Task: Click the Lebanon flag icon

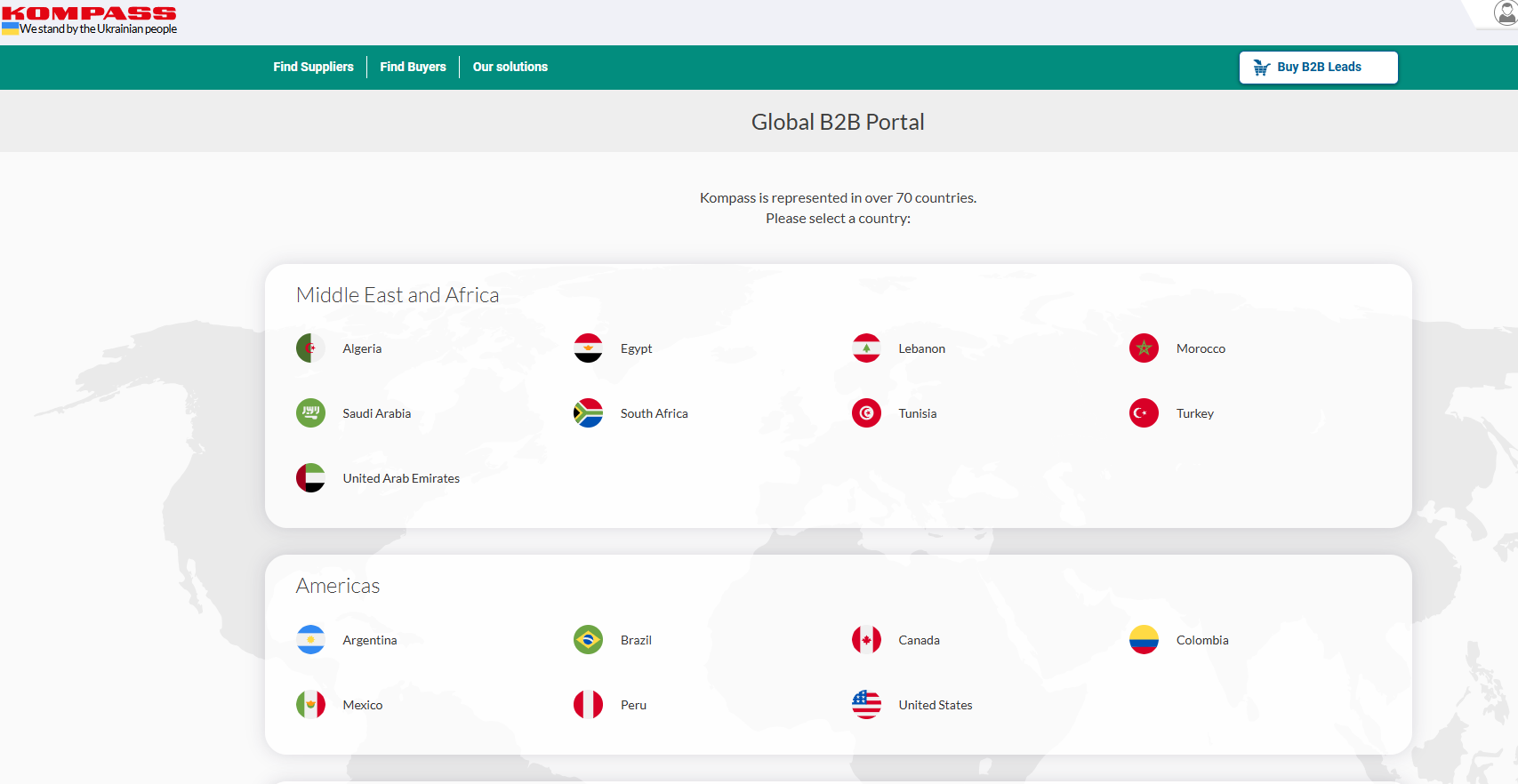Action: pos(866,348)
